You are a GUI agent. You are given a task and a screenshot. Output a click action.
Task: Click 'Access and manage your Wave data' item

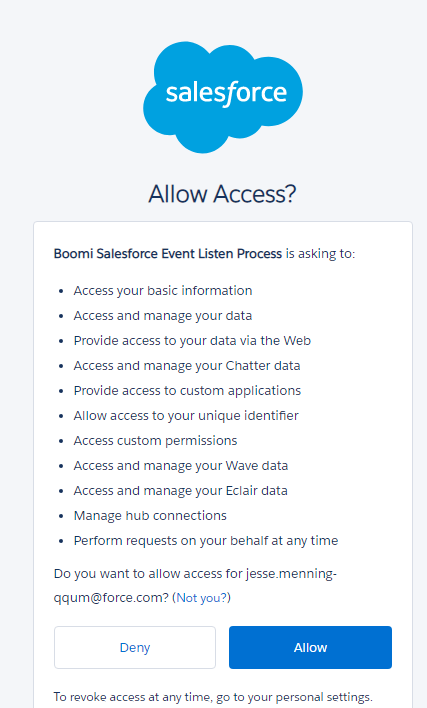coord(181,466)
